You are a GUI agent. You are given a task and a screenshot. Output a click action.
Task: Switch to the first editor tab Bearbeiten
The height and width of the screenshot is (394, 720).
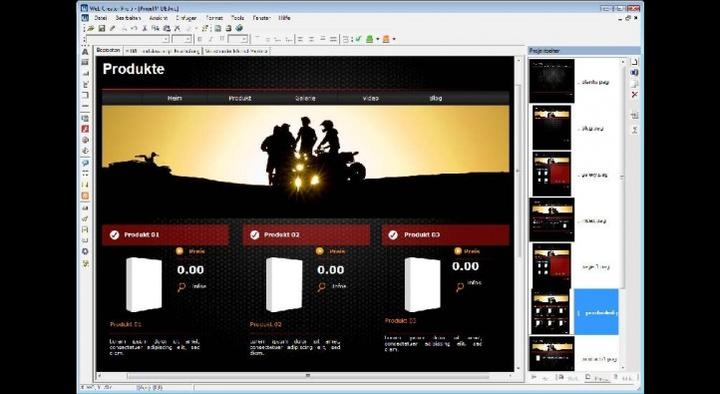tap(108, 51)
